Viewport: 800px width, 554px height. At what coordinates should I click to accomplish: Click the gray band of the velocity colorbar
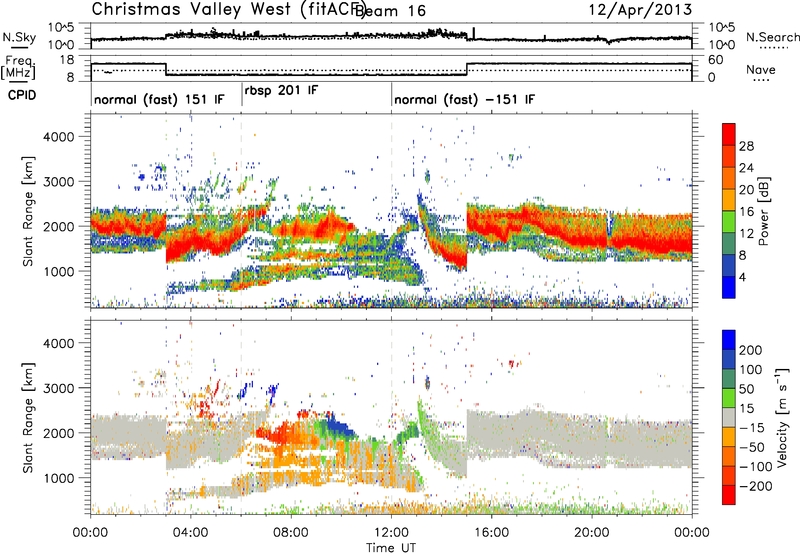point(729,418)
